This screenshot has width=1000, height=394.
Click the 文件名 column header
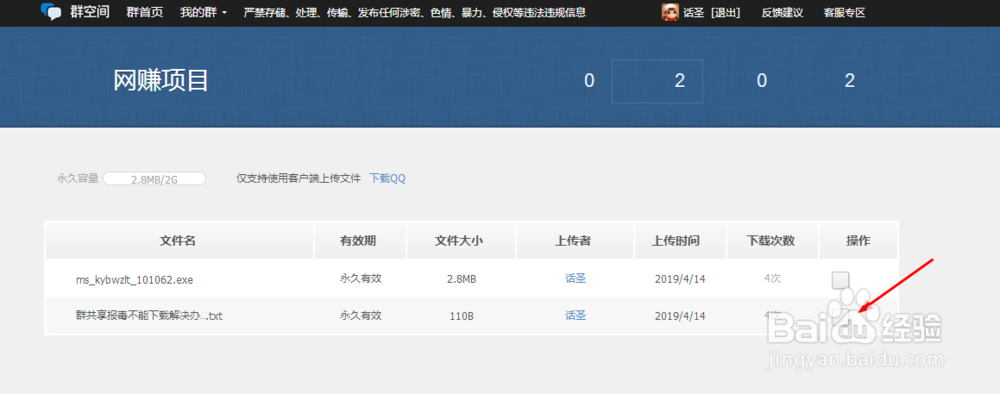point(178,240)
